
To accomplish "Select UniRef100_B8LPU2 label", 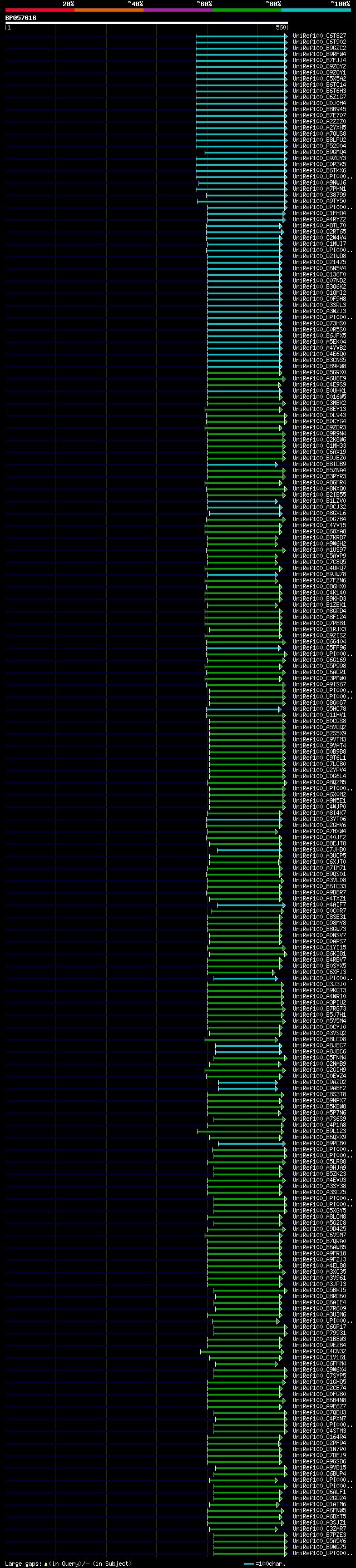I will (319, 140).
